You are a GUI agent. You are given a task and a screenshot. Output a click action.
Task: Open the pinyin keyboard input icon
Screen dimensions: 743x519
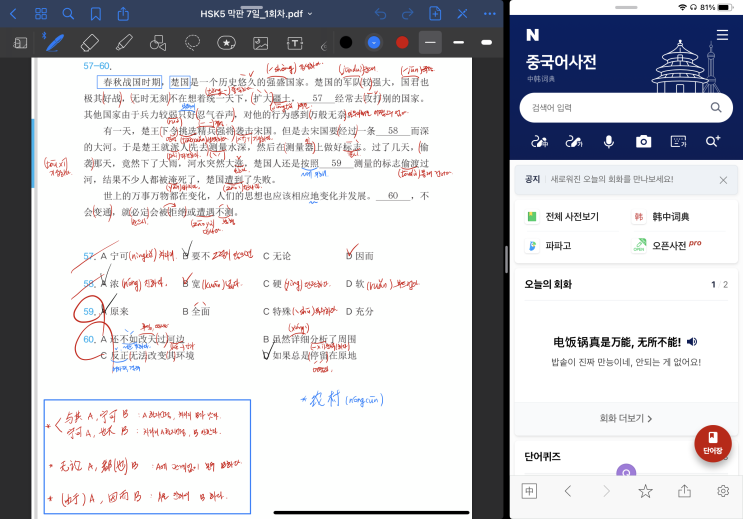click(x=679, y=141)
